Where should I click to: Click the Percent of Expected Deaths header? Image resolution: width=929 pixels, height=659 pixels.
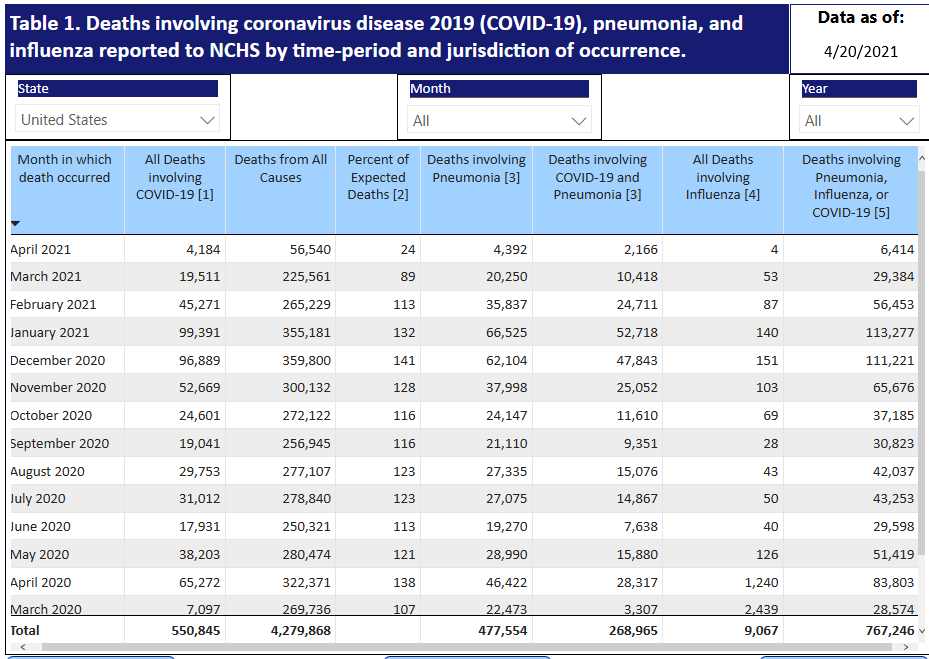[x=377, y=177]
